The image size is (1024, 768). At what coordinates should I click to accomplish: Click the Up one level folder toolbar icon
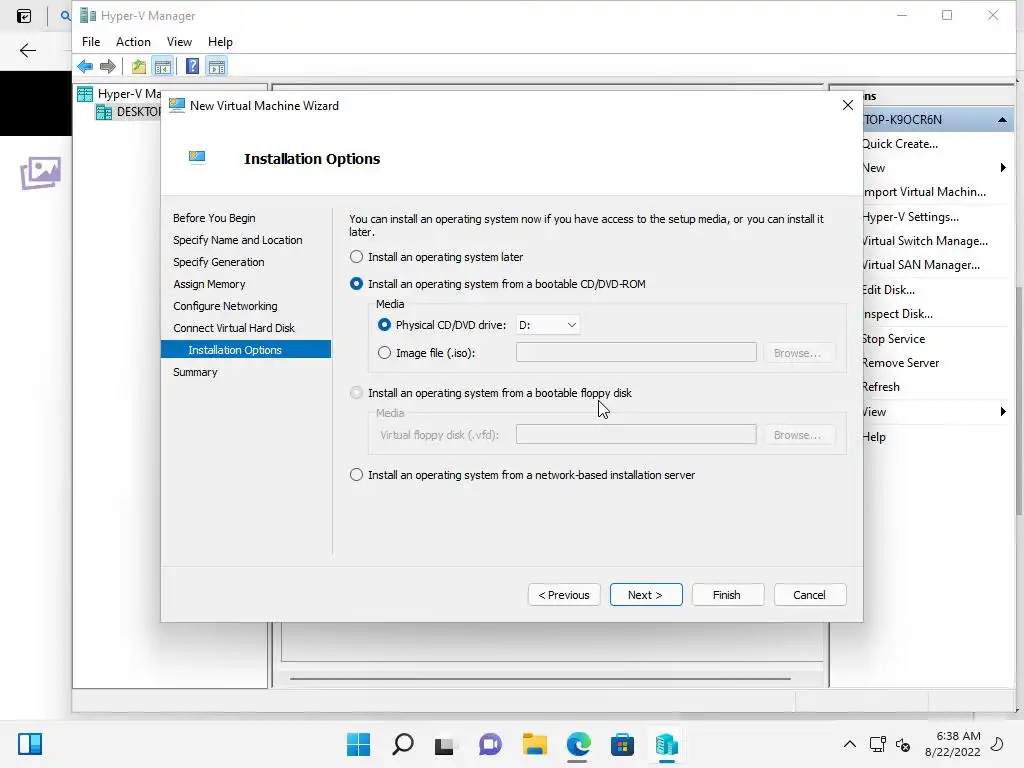138,66
